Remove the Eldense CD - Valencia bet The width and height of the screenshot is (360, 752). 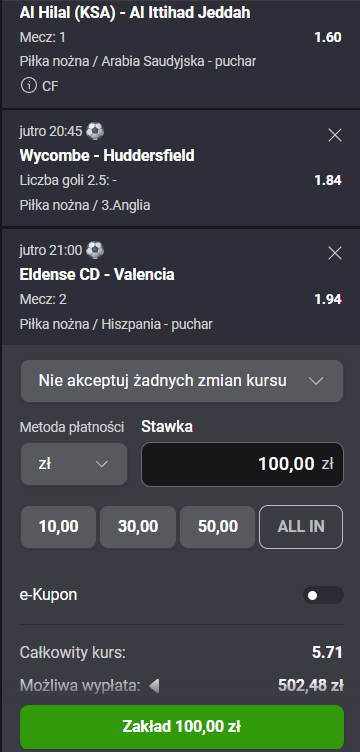(x=335, y=253)
